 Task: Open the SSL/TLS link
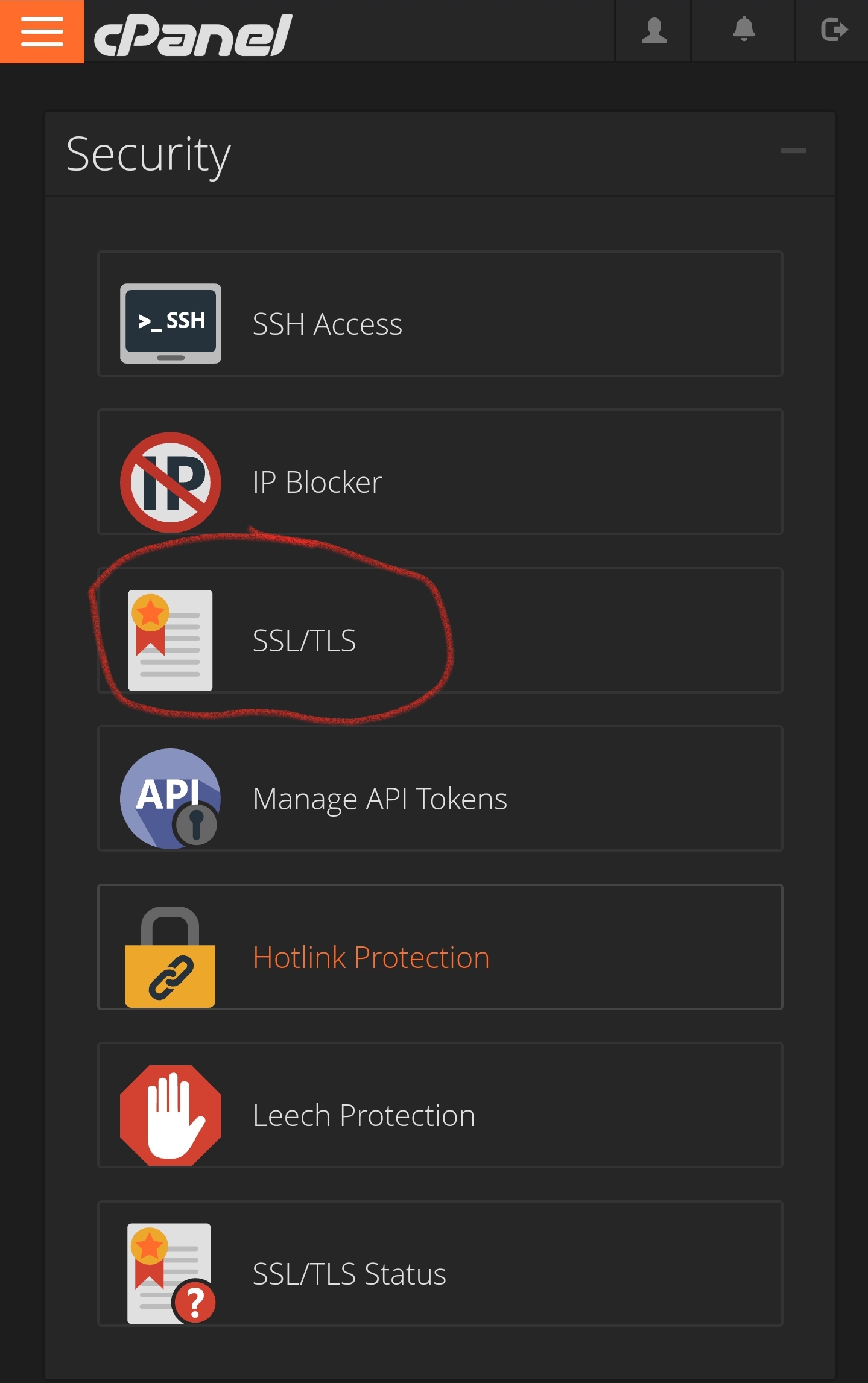coord(304,641)
